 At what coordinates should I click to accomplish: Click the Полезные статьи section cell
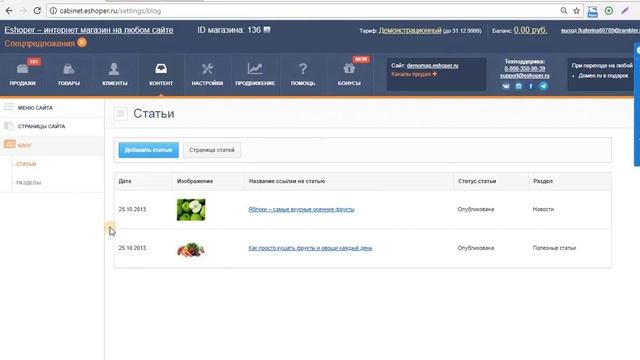pyautogui.click(x=554, y=248)
